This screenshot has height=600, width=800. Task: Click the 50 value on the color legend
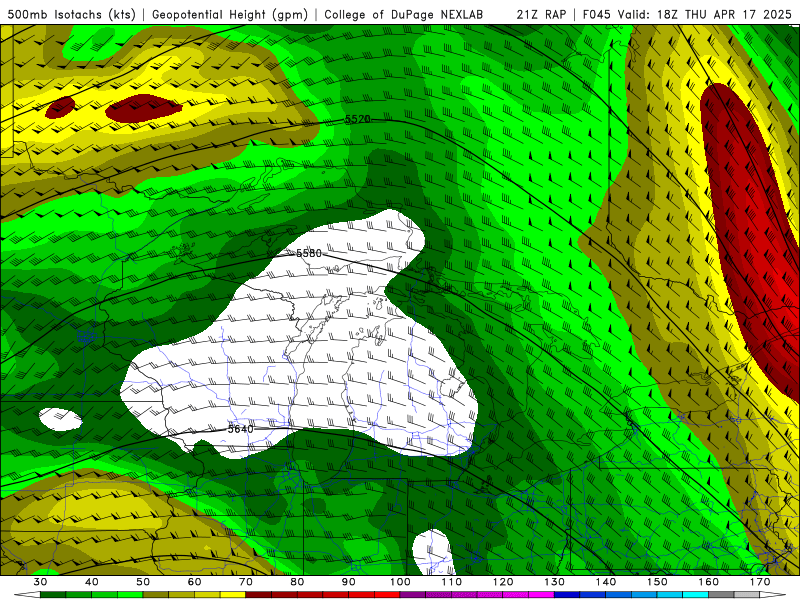pos(143,582)
